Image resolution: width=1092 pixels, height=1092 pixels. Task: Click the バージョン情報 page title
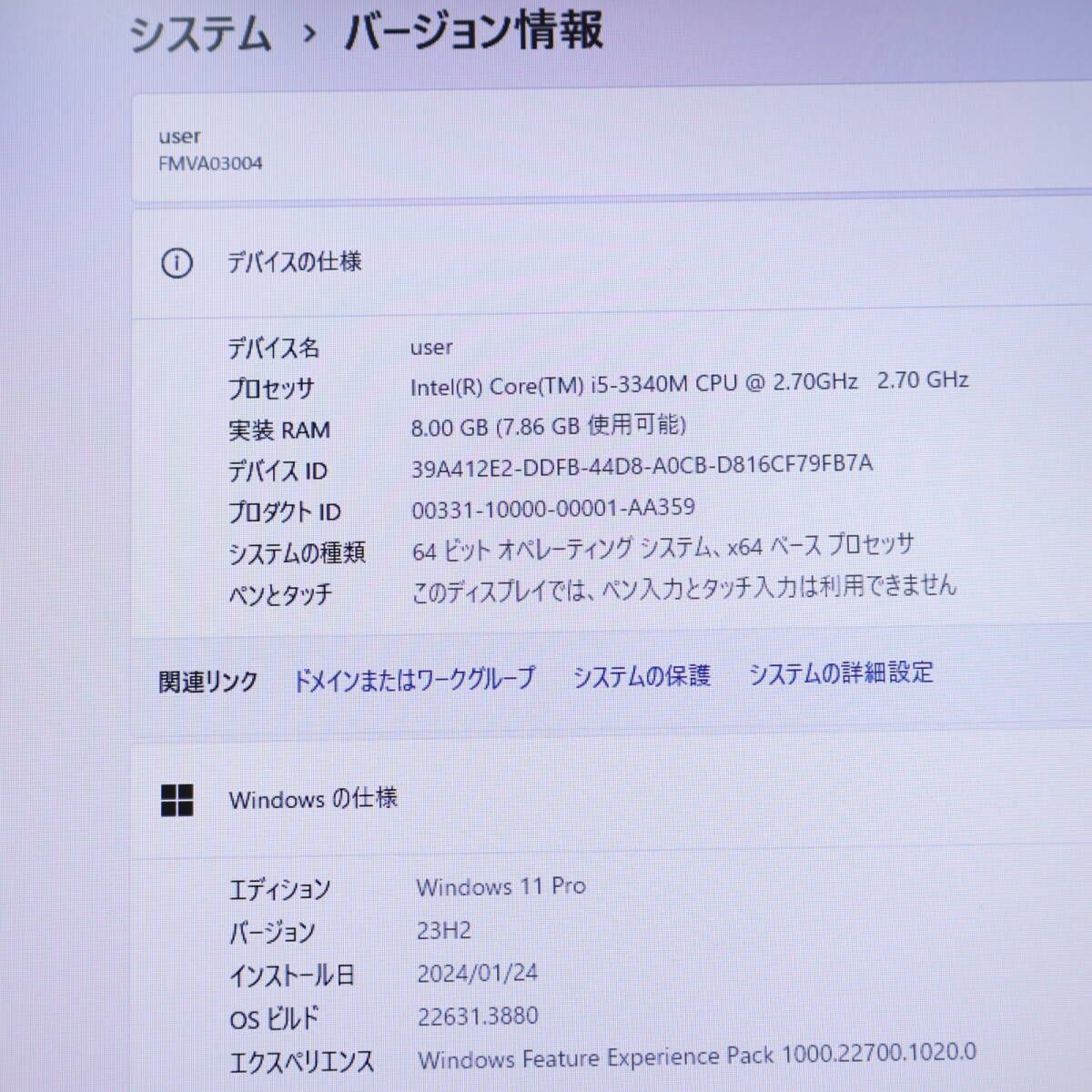(473, 33)
